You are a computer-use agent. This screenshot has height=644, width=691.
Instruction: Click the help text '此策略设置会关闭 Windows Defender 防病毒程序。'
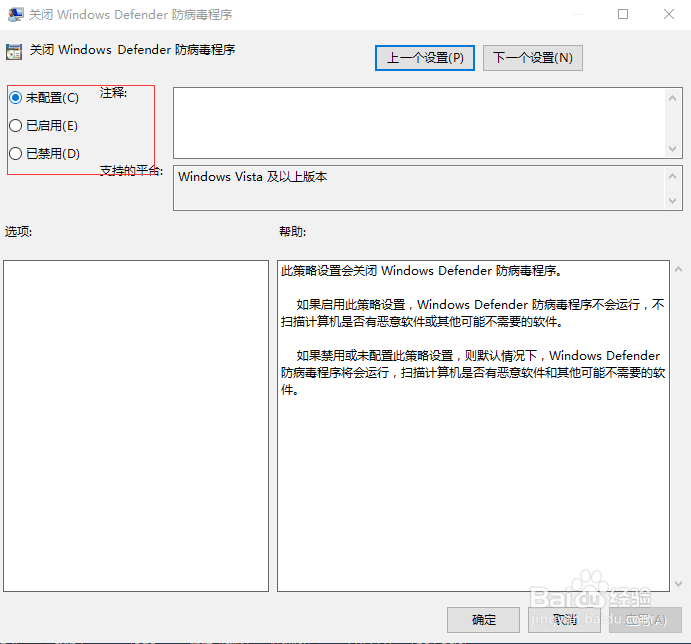[422, 271]
